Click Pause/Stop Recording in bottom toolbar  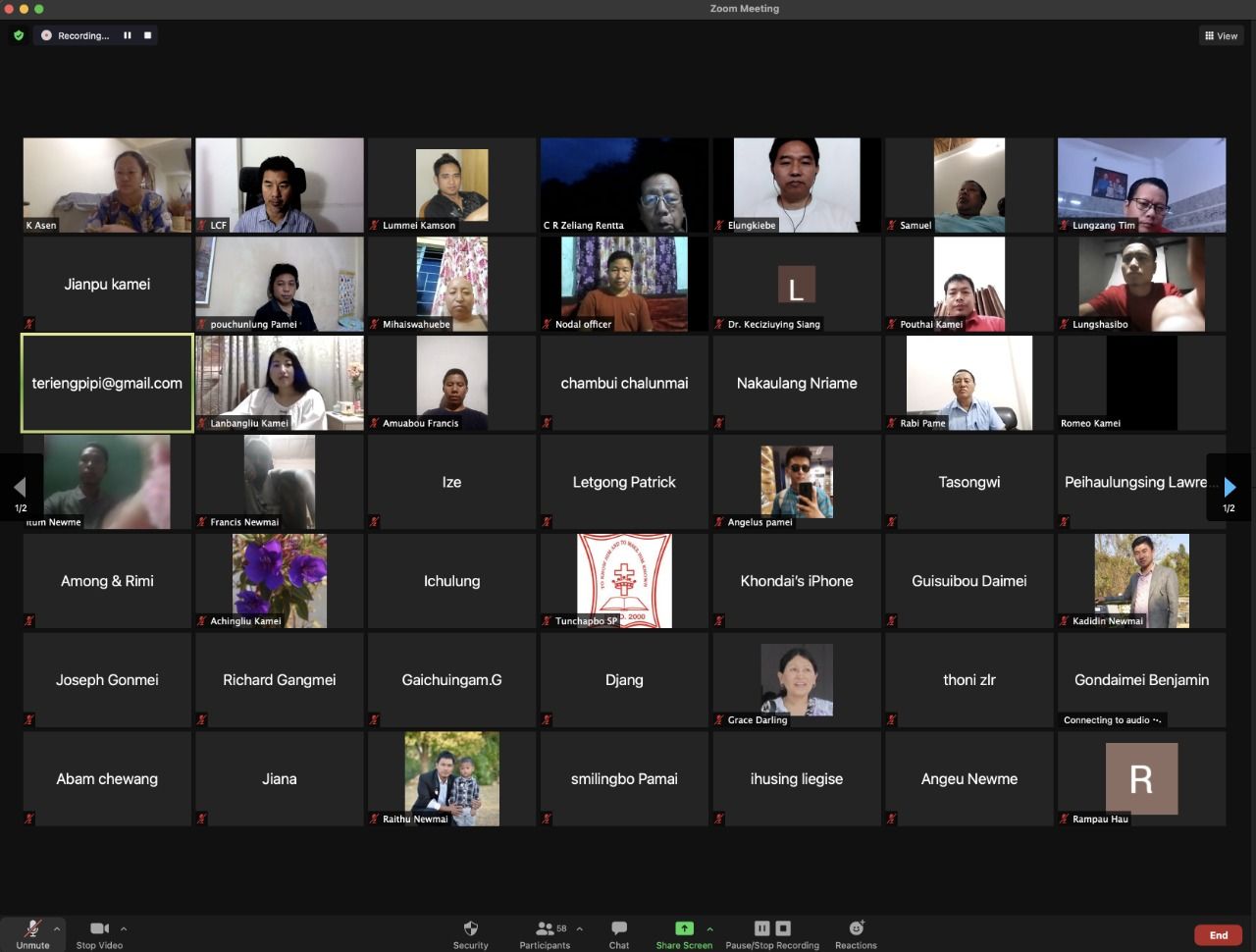772,928
